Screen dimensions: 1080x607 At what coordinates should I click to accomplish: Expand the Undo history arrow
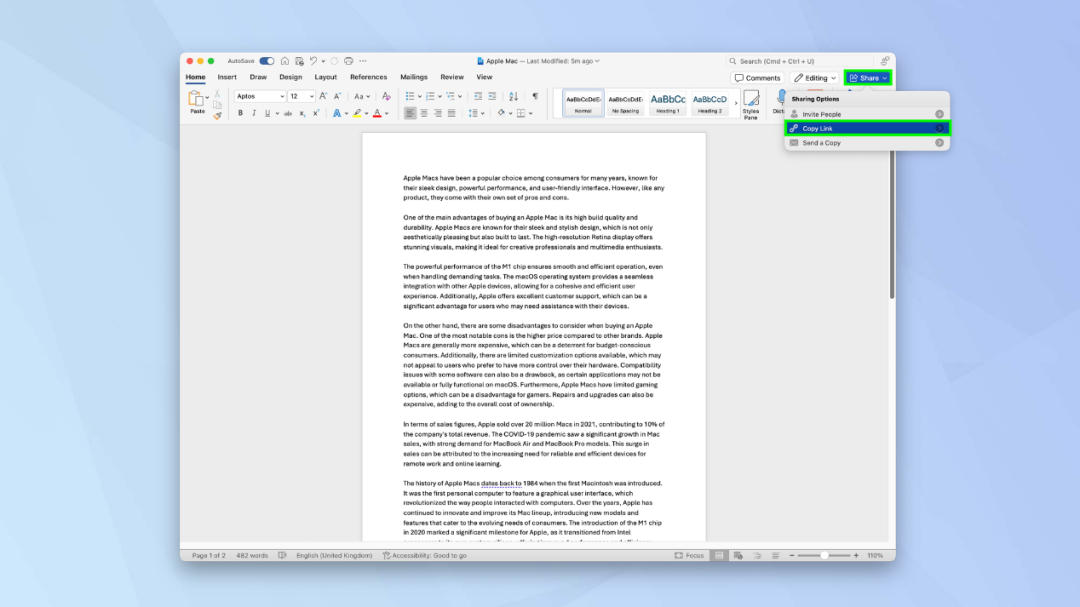coord(323,61)
